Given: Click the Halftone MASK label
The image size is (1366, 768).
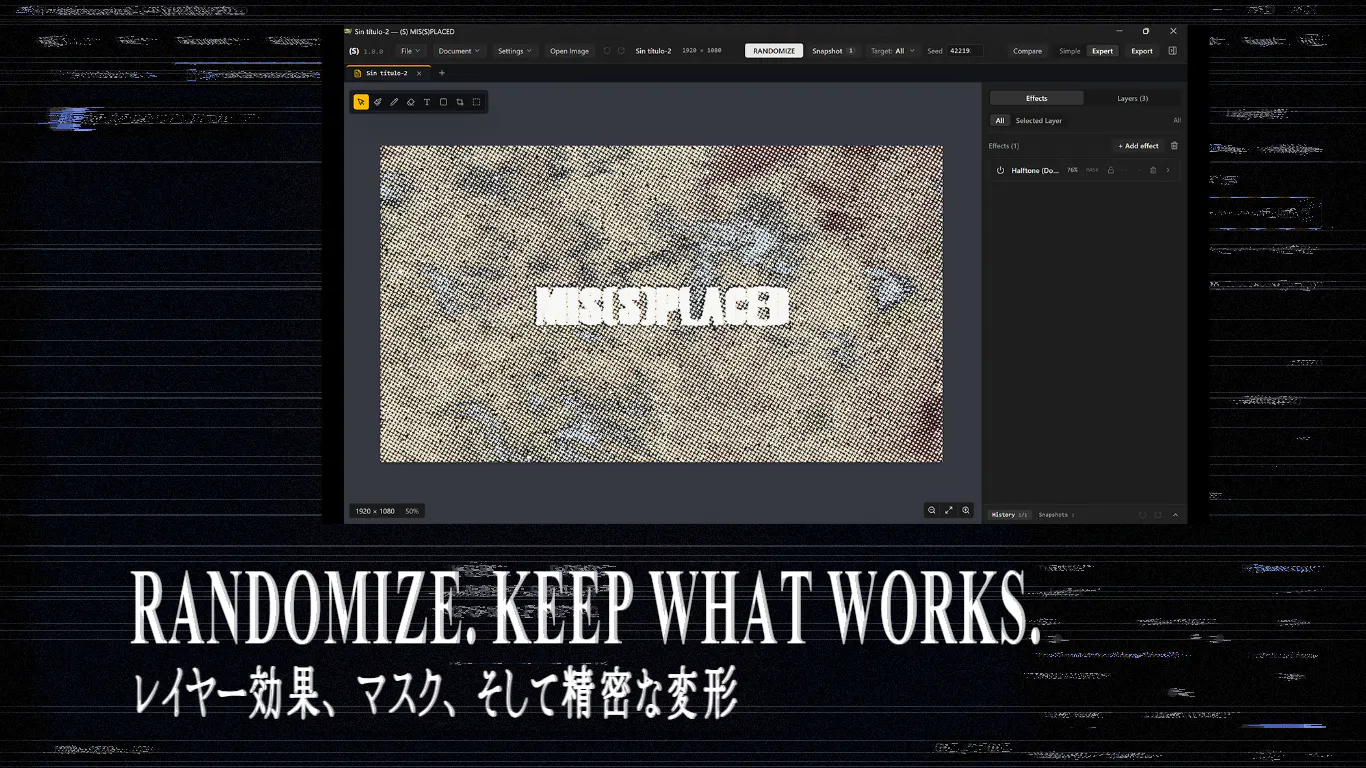Looking at the screenshot, I should 1092,170.
